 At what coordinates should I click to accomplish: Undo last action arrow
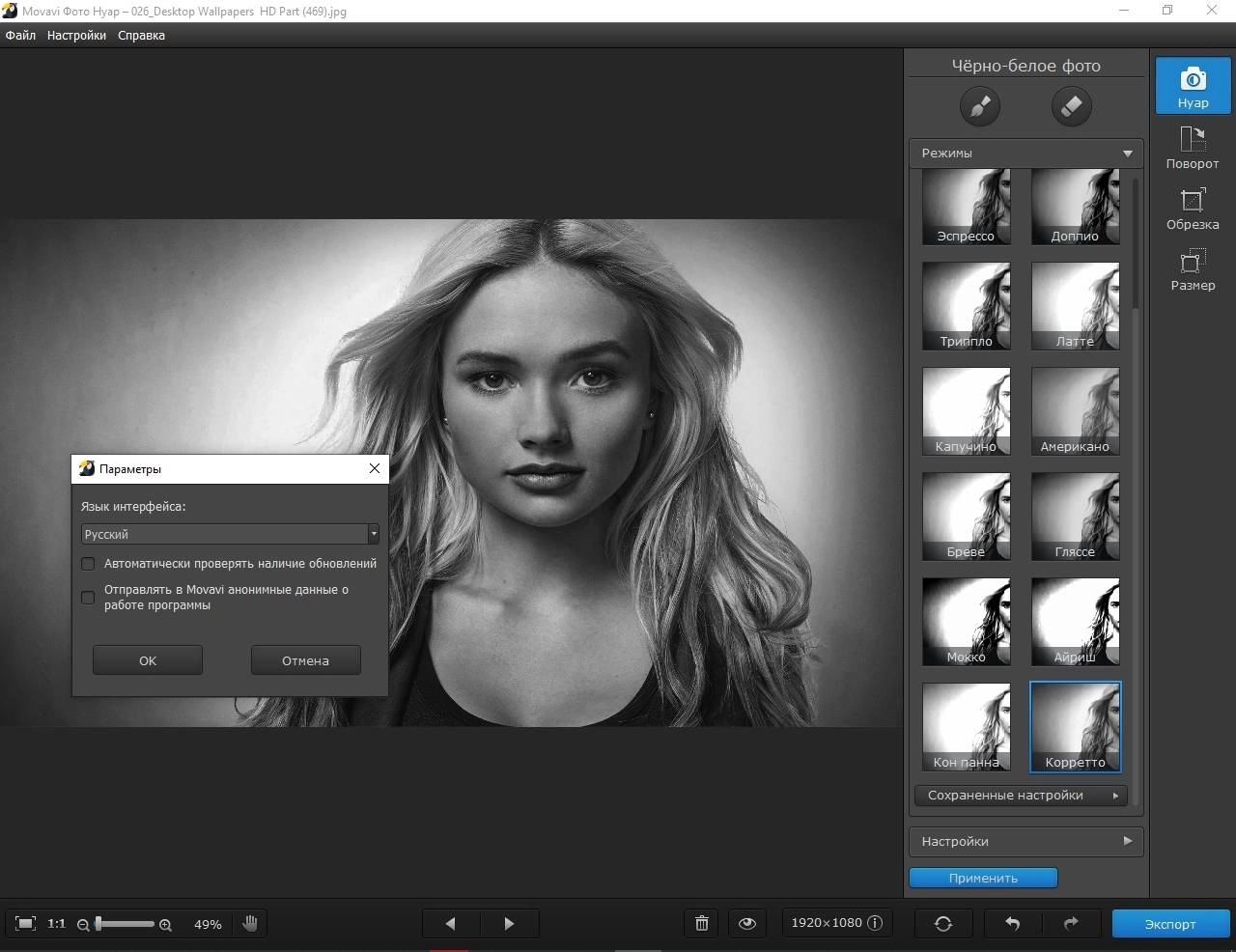[x=1012, y=924]
